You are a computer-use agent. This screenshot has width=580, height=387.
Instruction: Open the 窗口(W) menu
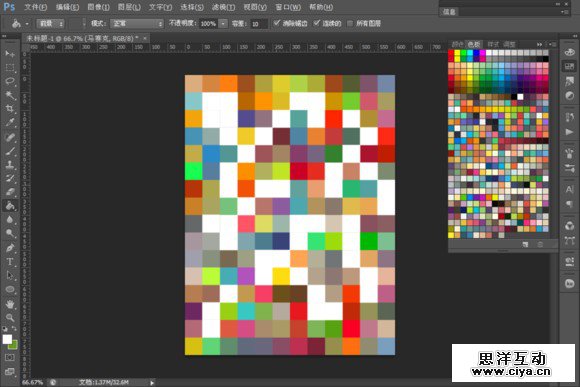[x=288, y=7]
